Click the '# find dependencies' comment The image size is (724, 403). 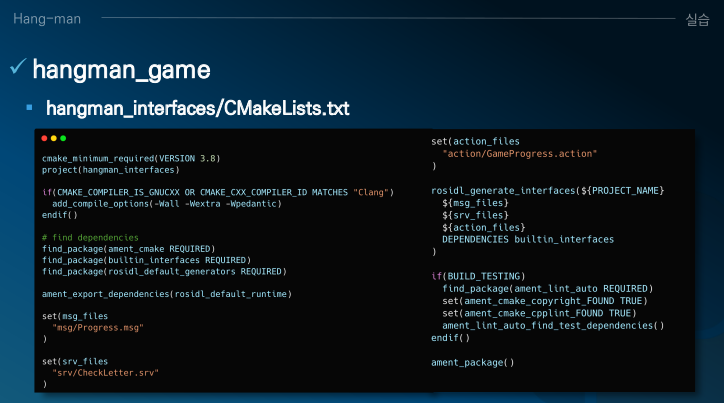90,238
